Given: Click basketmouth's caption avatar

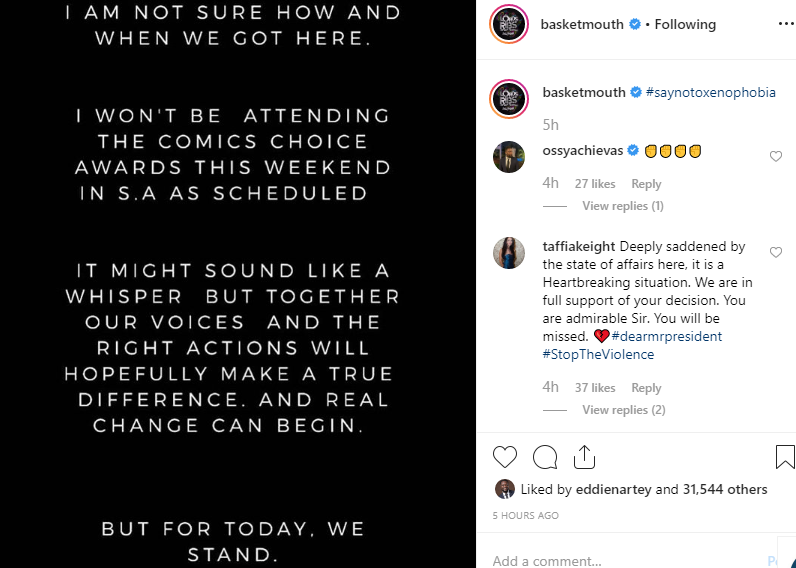Looking at the screenshot, I should pyautogui.click(x=508, y=99).
